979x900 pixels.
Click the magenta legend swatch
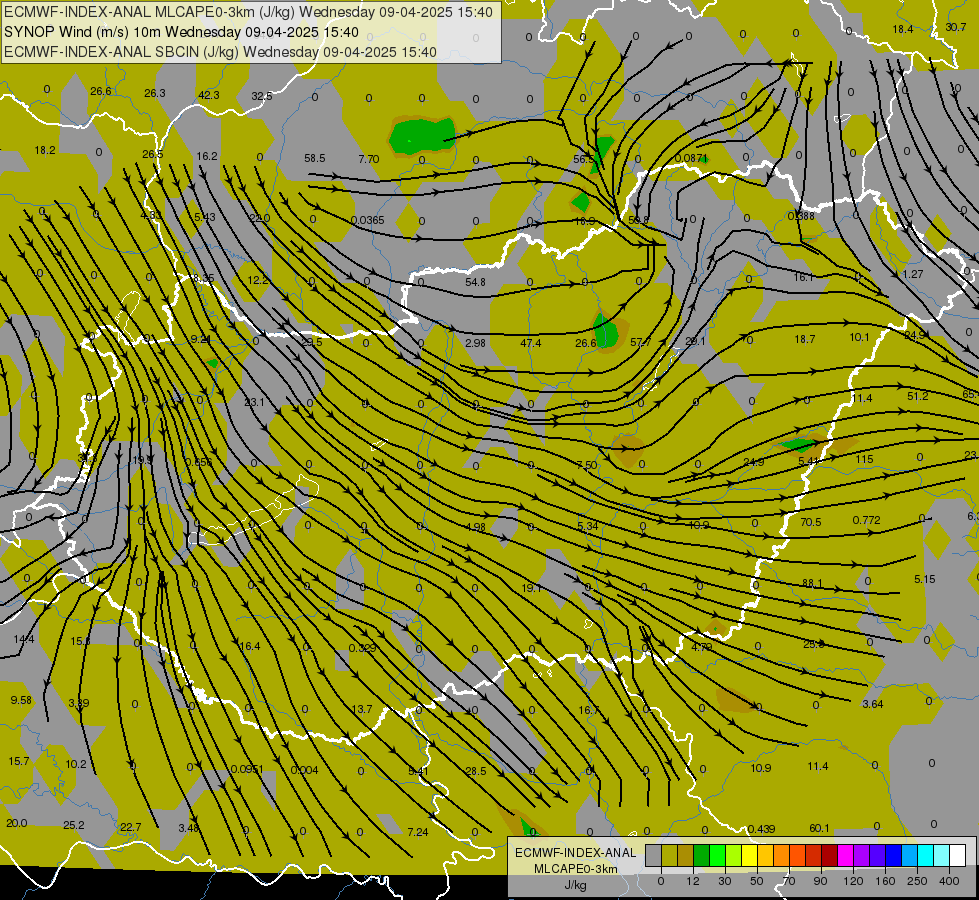pos(845,855)
